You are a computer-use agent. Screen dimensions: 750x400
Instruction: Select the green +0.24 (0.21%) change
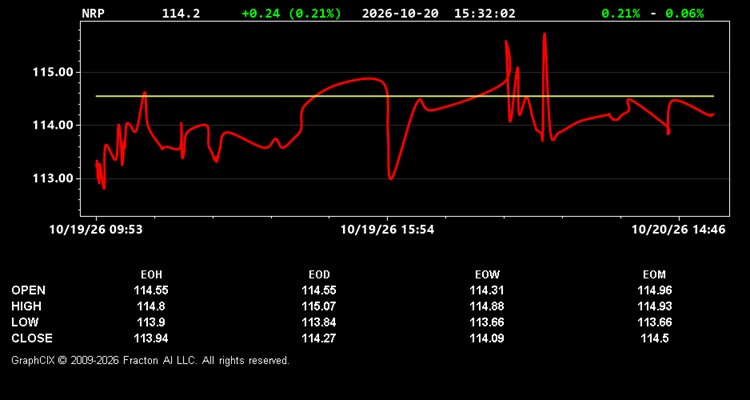click(291, 13)
